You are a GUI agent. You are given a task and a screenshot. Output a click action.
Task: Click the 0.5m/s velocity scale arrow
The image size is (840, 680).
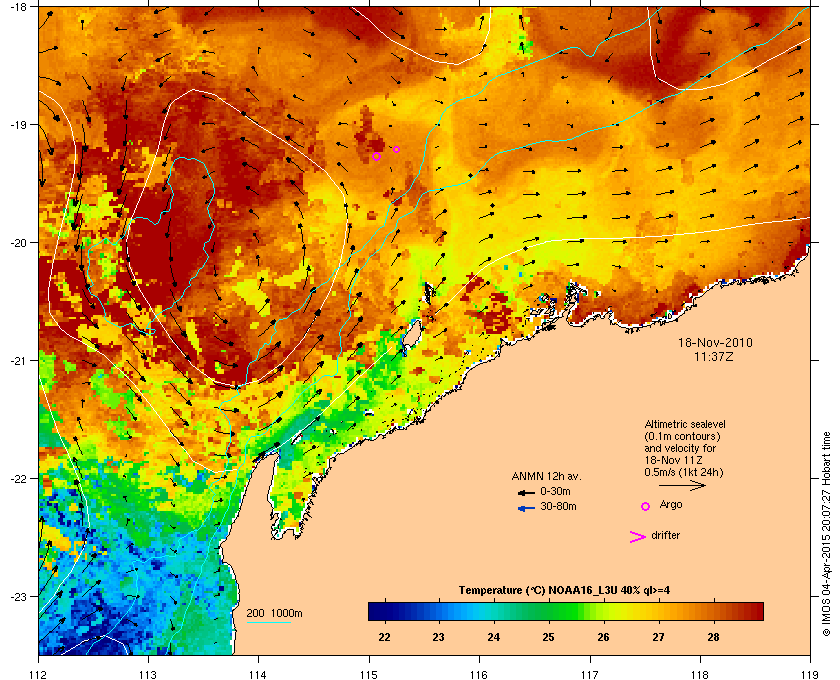pos(682,485)
